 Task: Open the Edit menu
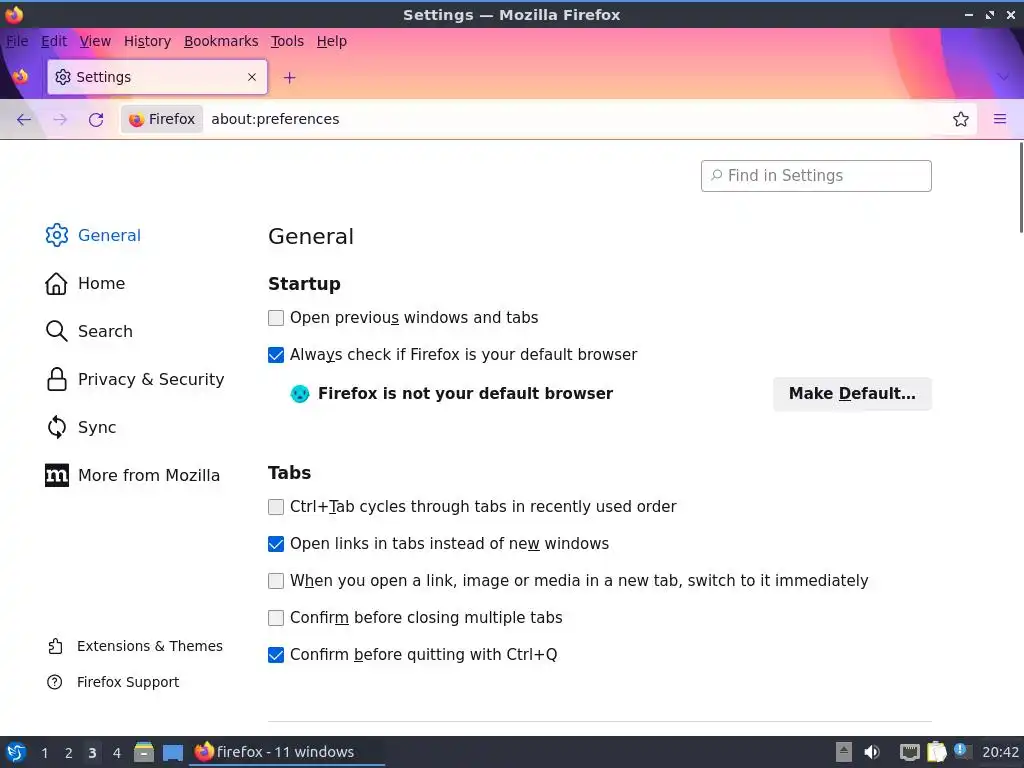(54, 41)
